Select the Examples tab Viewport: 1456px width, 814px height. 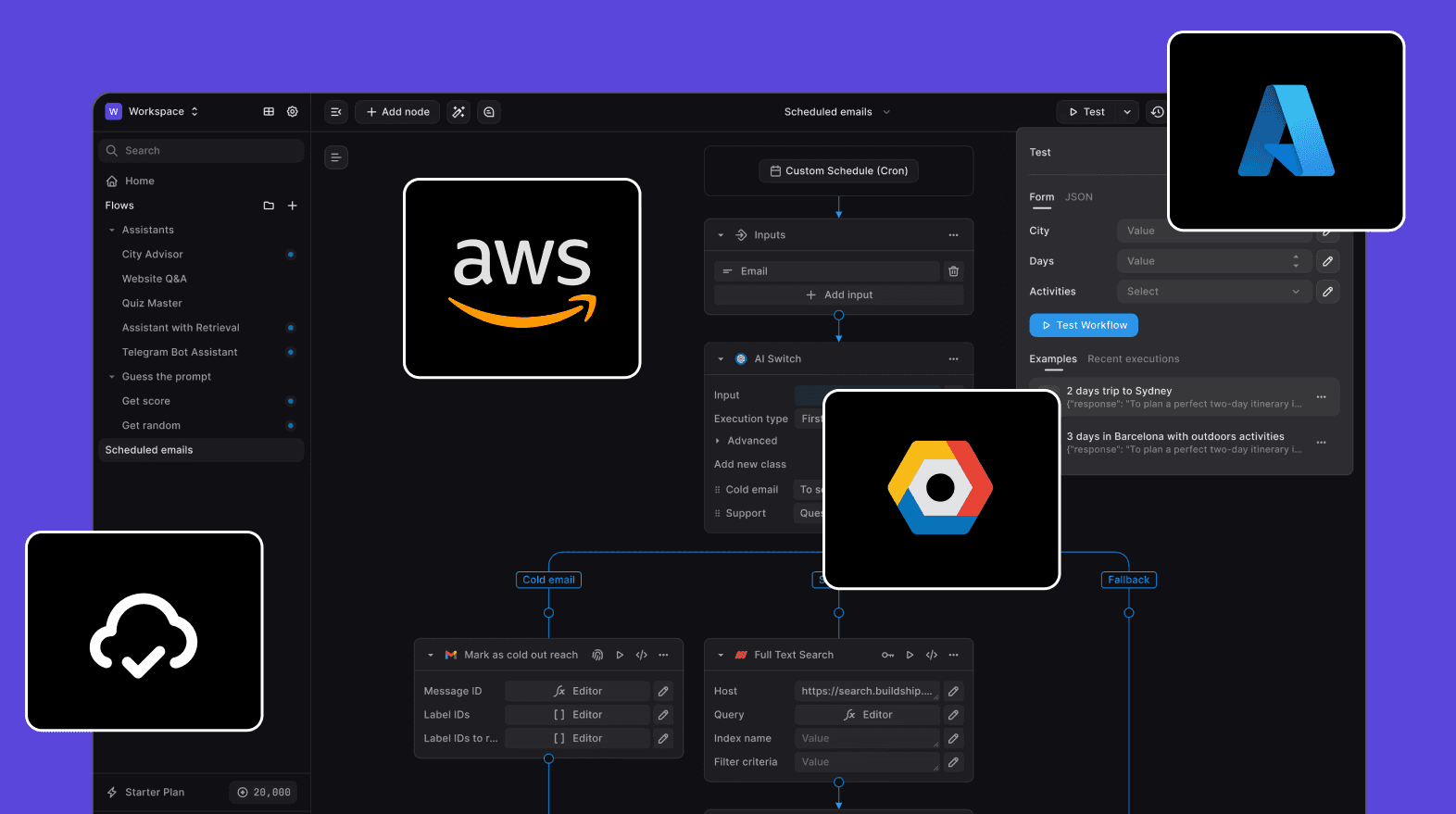click(1053, 359)
